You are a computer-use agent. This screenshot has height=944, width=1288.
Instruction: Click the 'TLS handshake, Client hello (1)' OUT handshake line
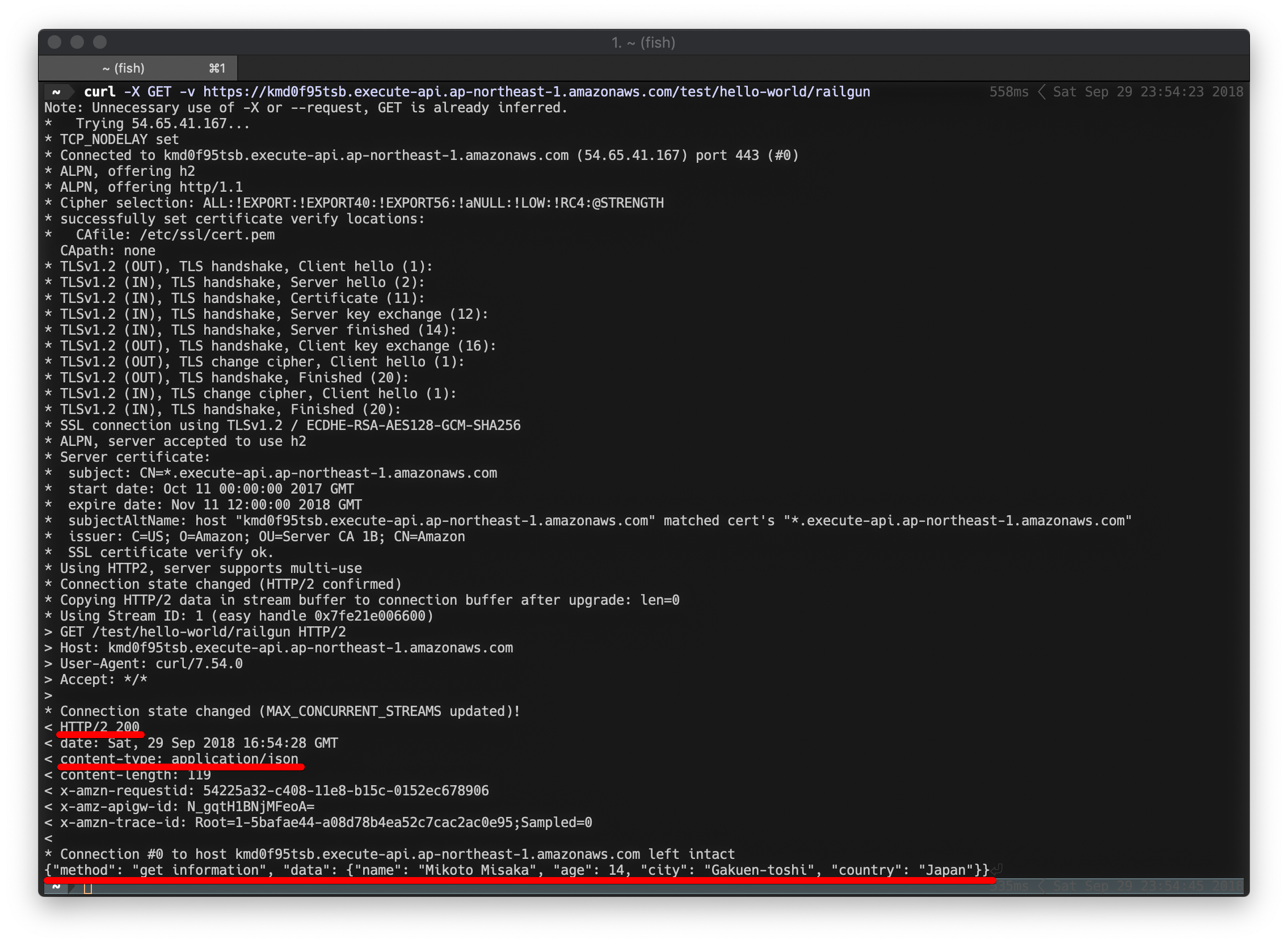pos(239,267)
